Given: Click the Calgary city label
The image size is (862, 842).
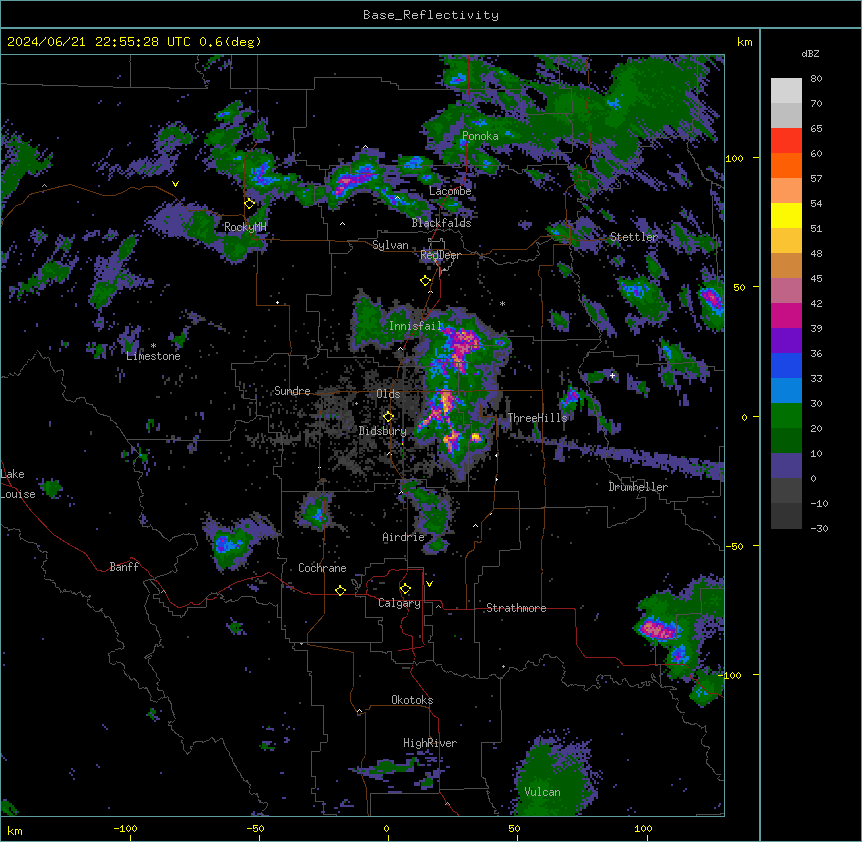Looking at the screenshot, I should [x=399, y=603].
